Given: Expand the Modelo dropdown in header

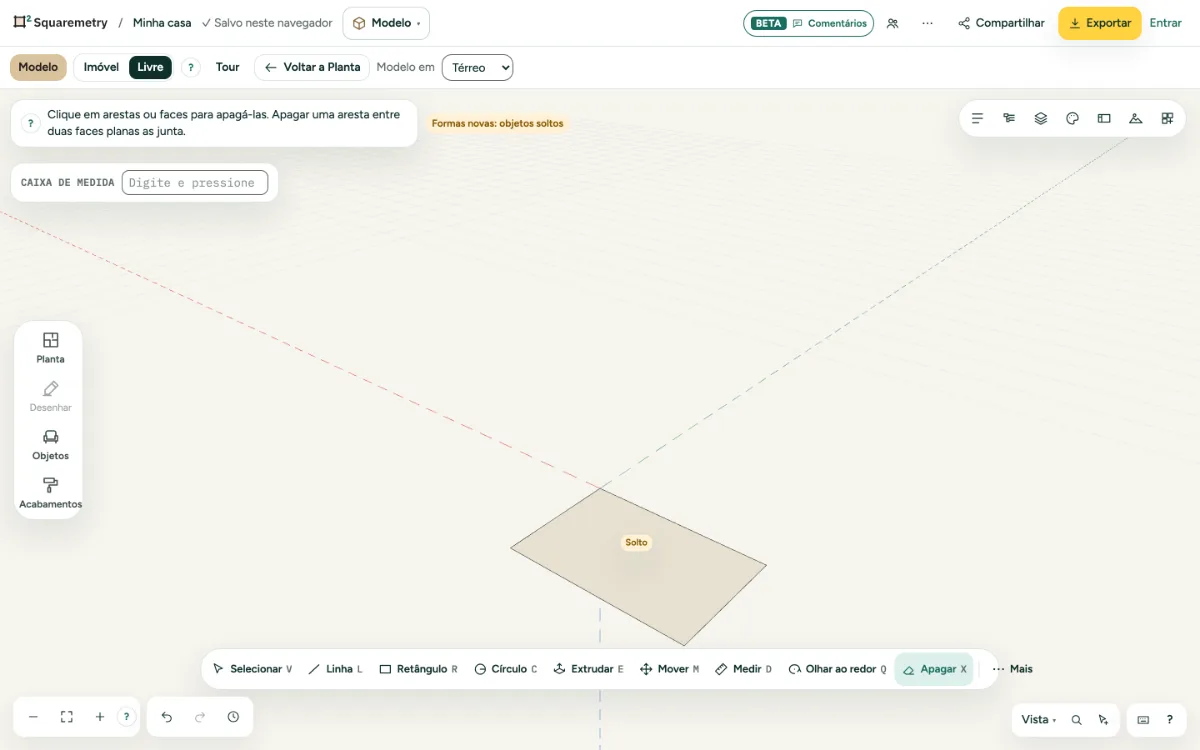Looking at the screenshot, I should click(x=386, y=23).
